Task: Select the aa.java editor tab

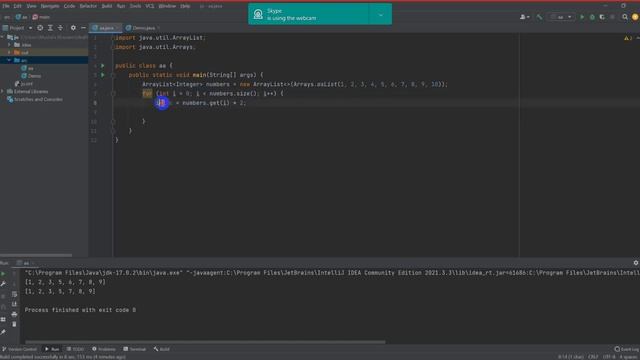Action: click(x=106, y=28)
